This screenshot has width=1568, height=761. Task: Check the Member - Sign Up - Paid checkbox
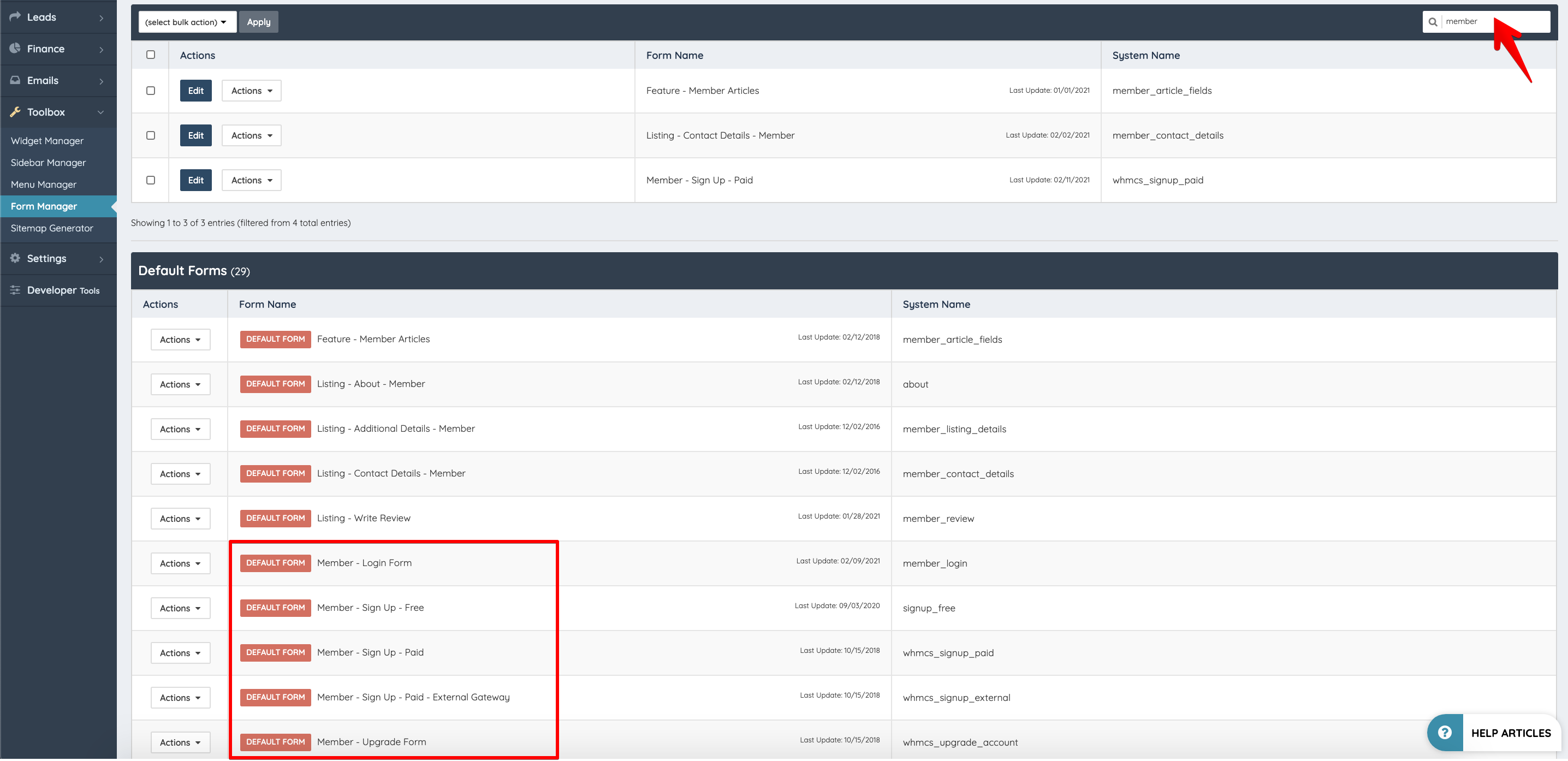[150, 180]
